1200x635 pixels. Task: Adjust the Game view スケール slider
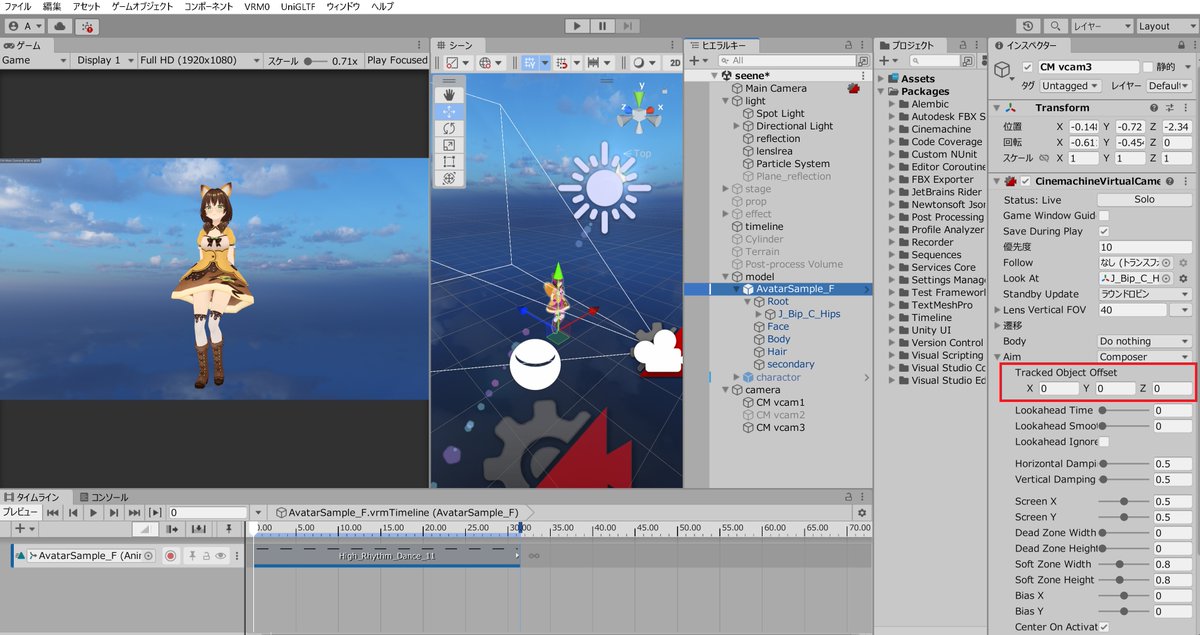[315, 61]
